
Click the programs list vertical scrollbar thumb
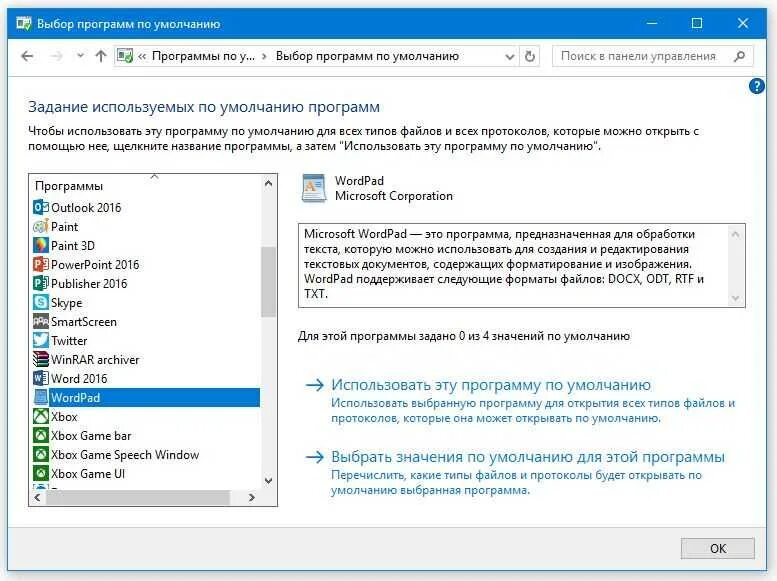268,281
